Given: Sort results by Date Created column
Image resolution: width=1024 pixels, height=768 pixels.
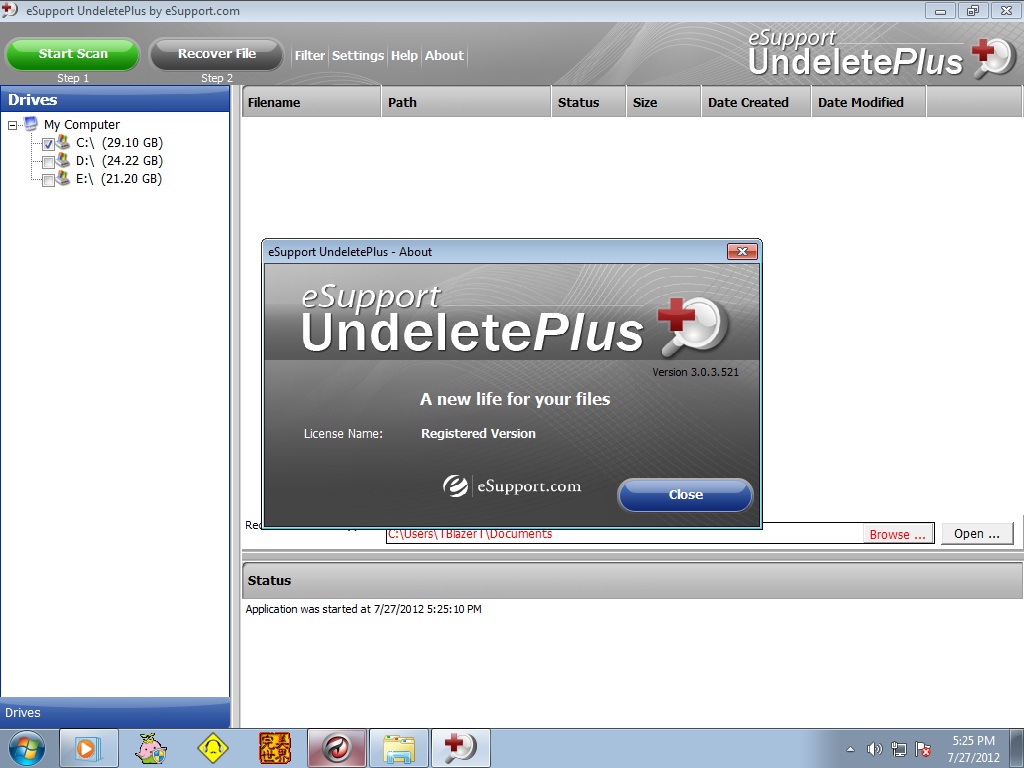Looking at the screenshot, I should [756, 102].
